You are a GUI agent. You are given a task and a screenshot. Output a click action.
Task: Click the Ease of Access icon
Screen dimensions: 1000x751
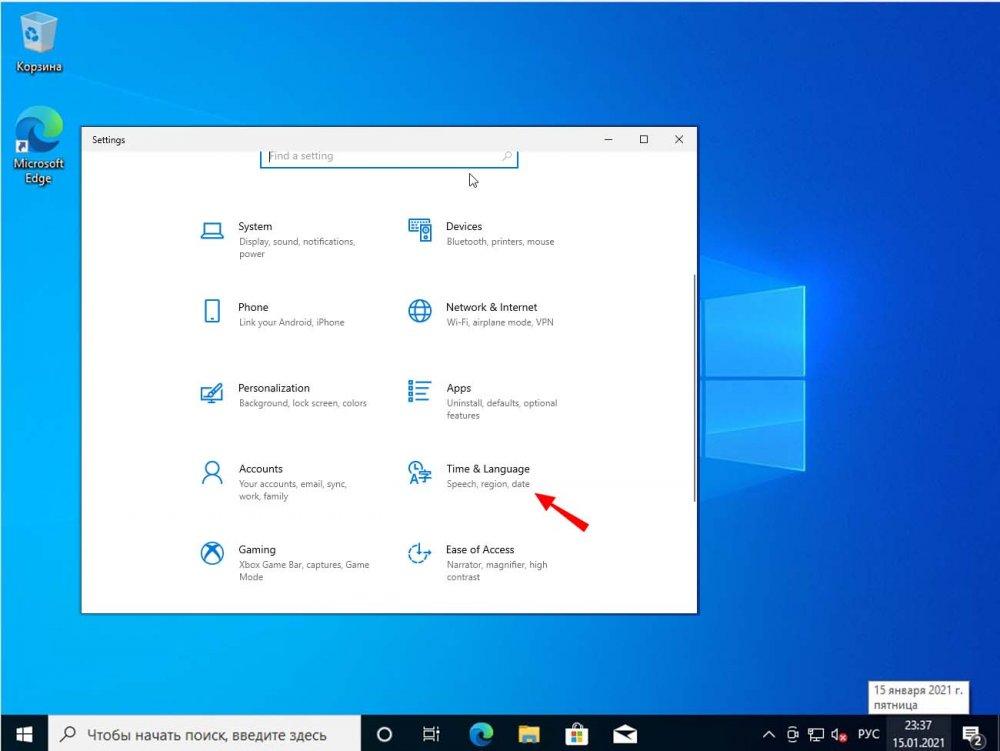pyautogui.click(x=420, y=553)
